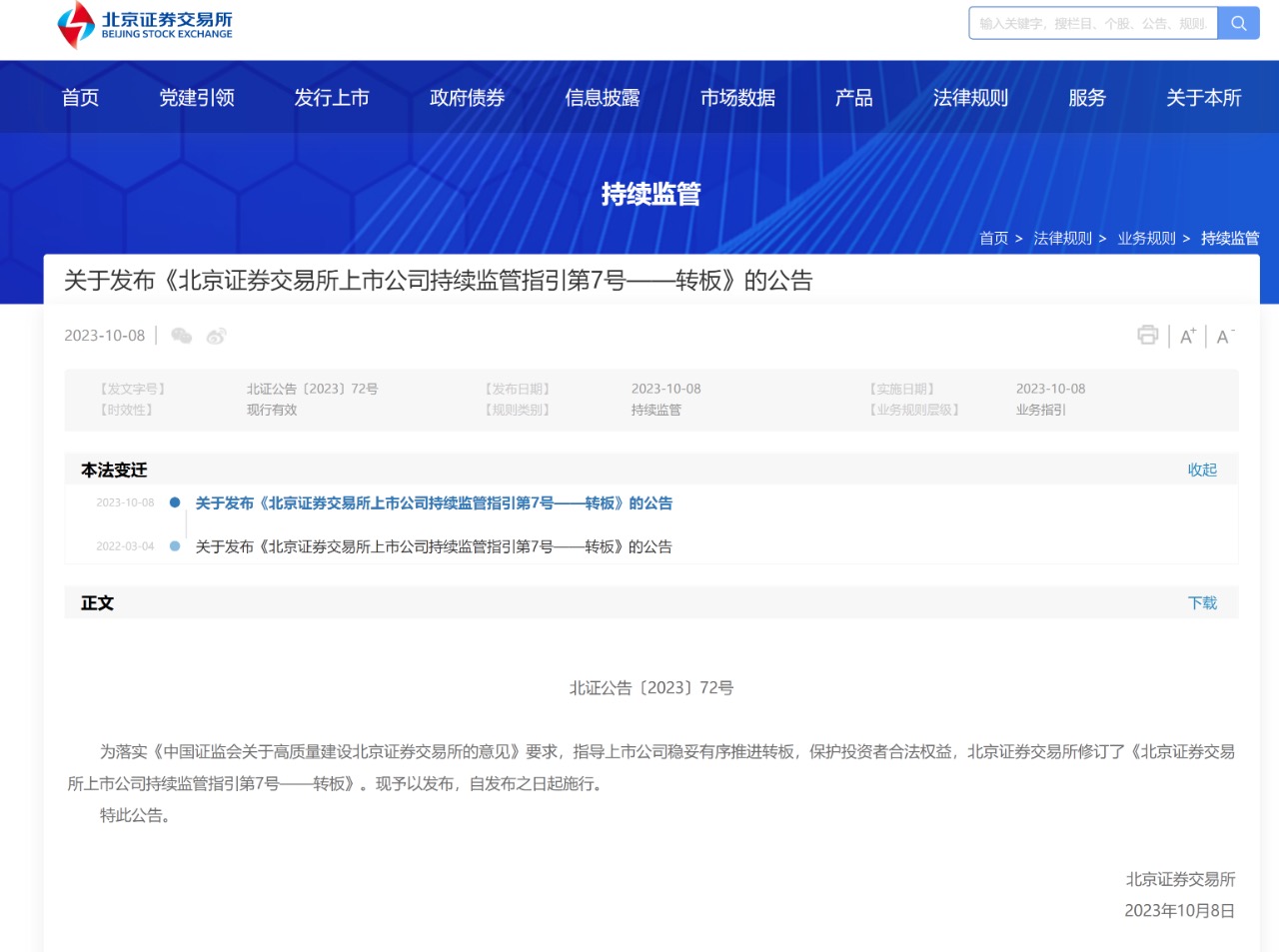Go to 持续监管 in breadcrumb
The height and width of the screenshot is (952, 1279).
tap(1230, 238)
